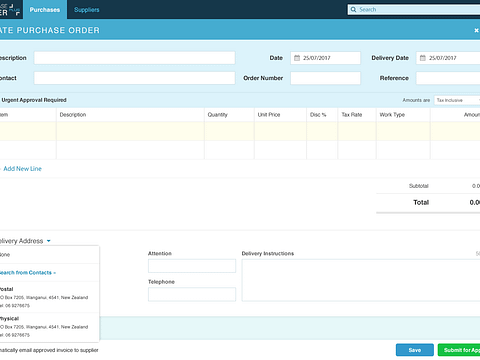Click the Quantity column header
Image resolution: width=480 pixels, height=360 pixels.
pyautogui.click(x=217, y=115)
